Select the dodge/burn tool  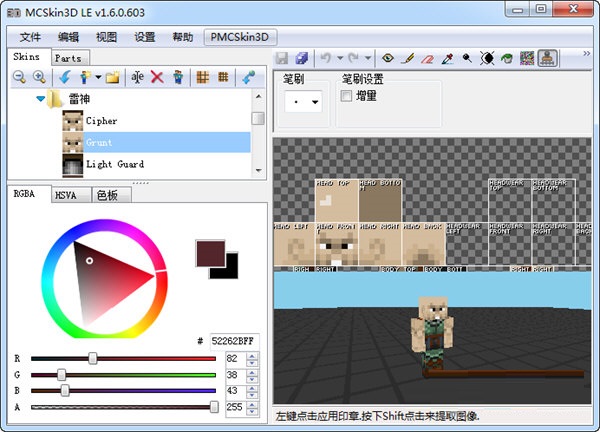[467, 58]
